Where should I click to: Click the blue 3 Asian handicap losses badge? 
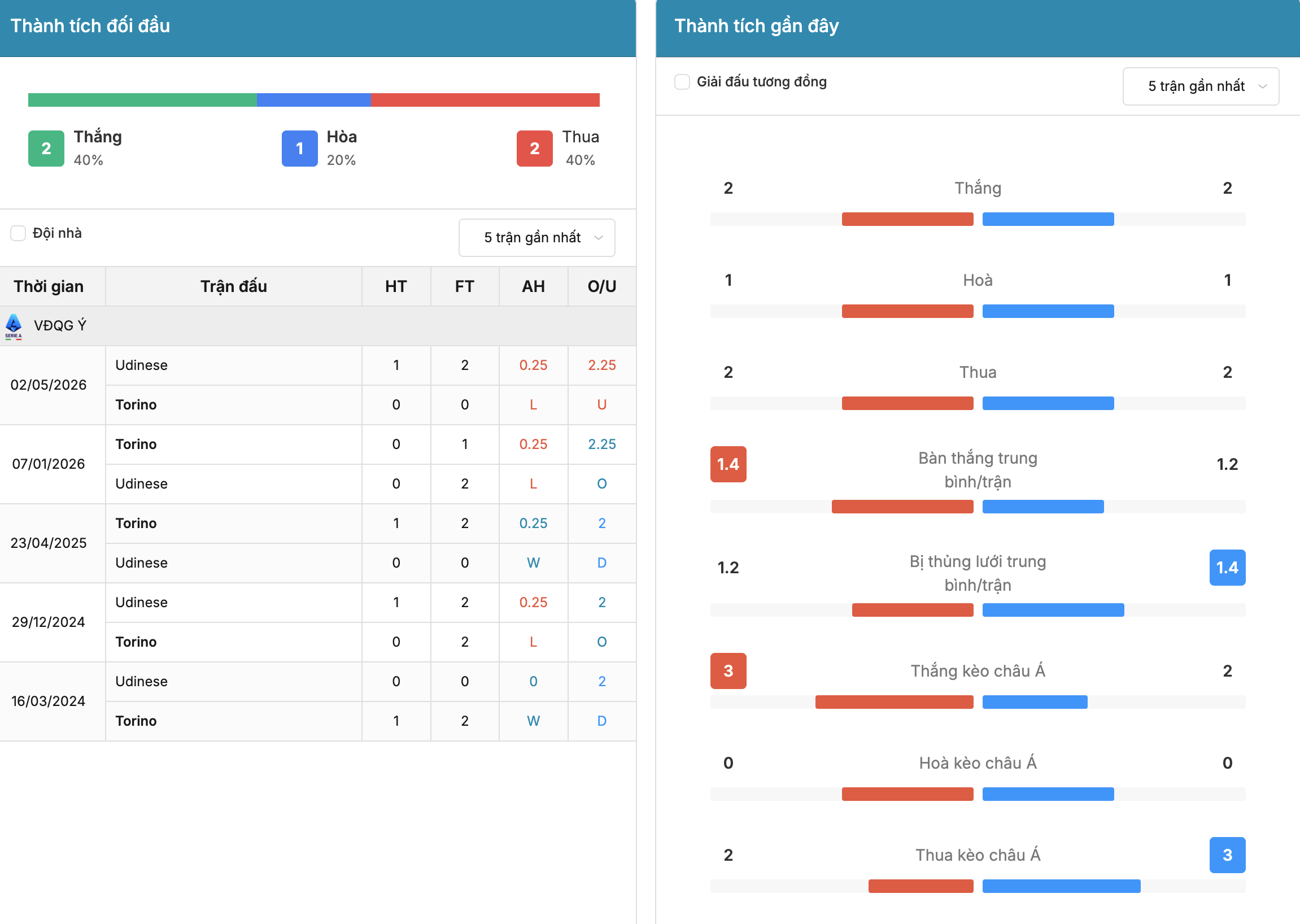tap(1227, 855)
